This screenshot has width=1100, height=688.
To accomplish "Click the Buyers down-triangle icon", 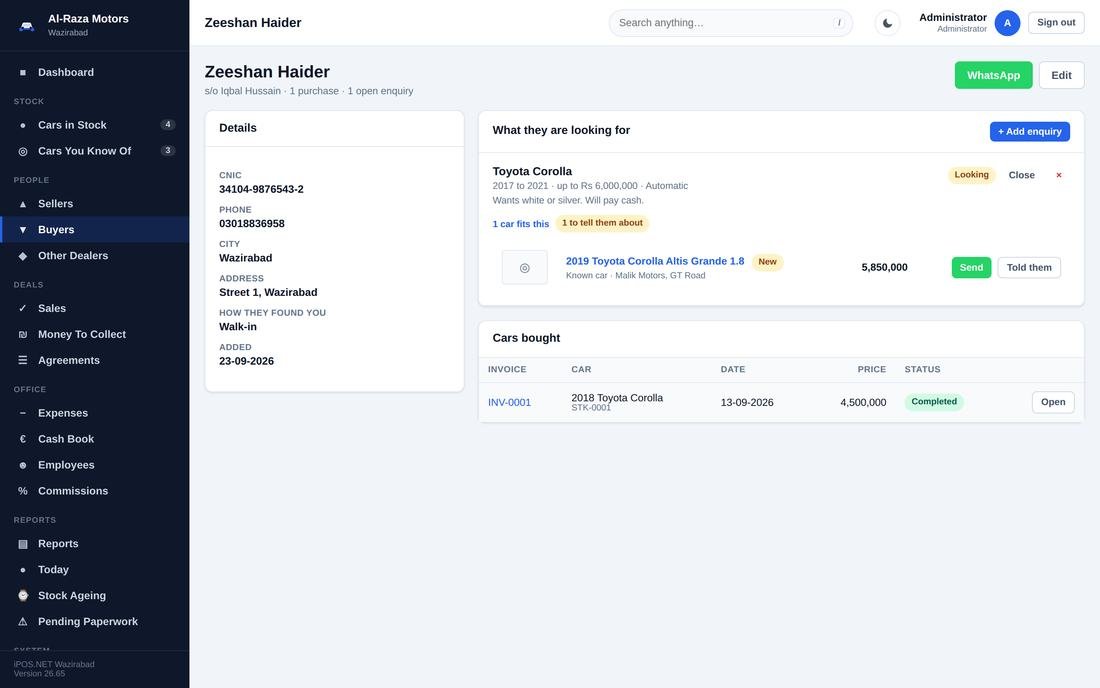I will click(22, 229).
